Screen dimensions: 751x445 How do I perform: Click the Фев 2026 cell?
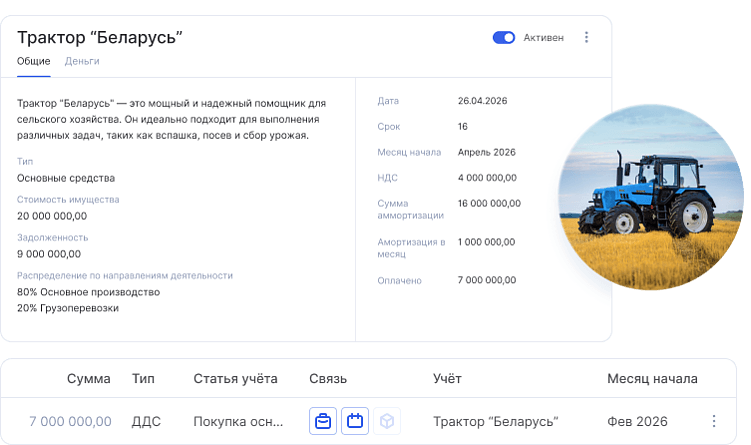[637, 421]
